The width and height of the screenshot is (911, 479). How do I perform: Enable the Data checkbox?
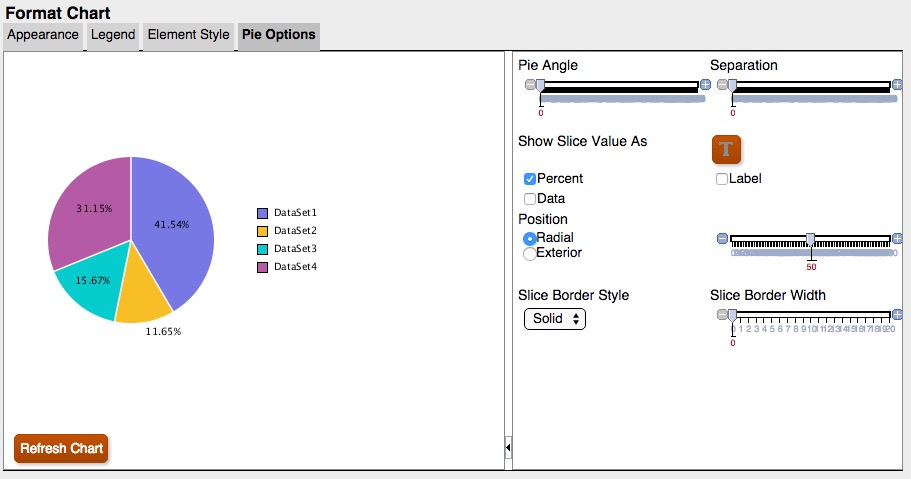click(x=530, y=199)
